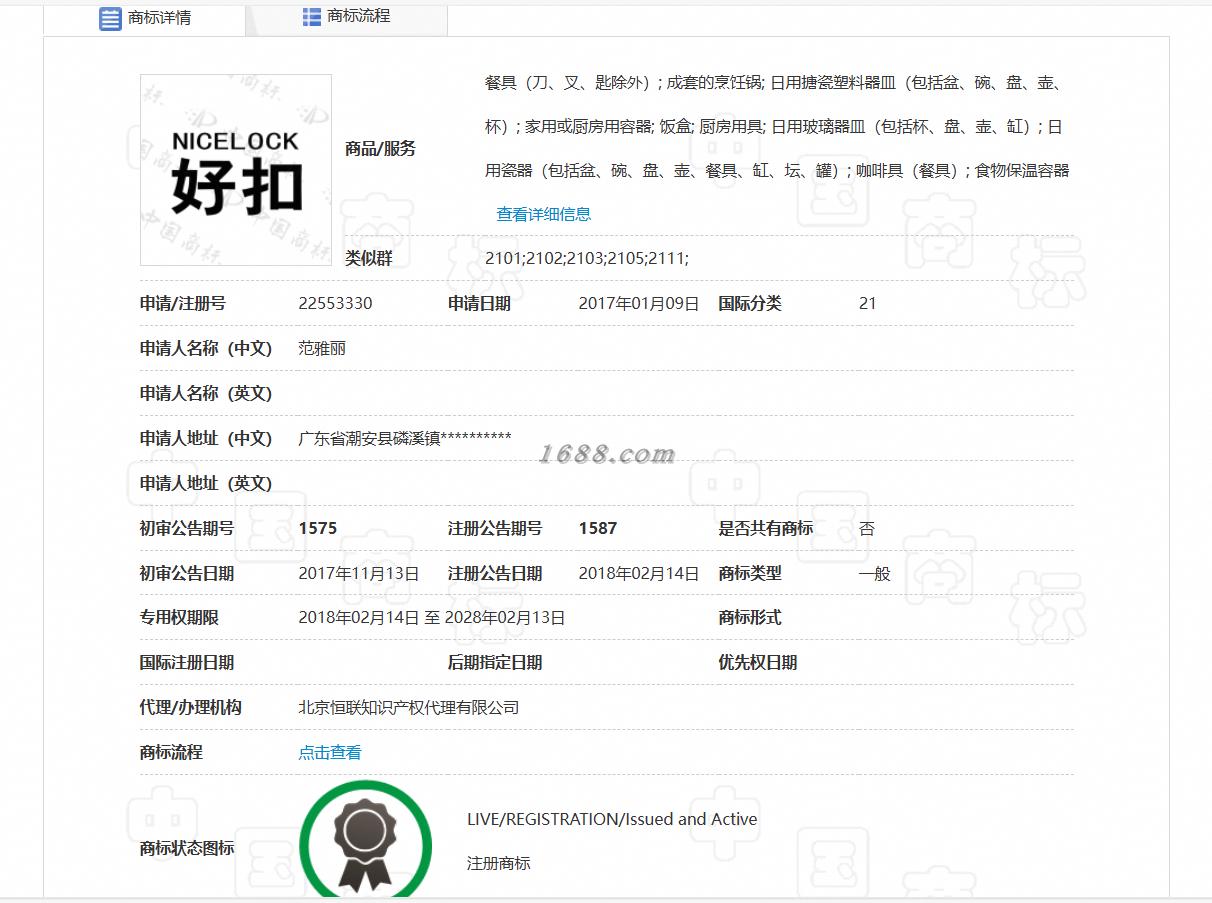The height and width of the screenshot is (903, 1212).
Task: Select the shared trademark value 否
Action: 867,529
